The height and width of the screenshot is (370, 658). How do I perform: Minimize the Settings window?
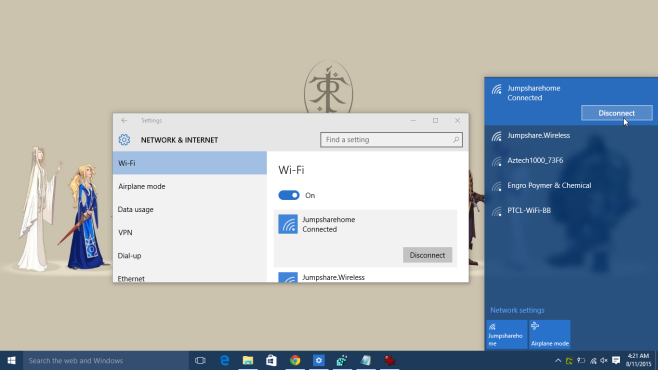413,120
